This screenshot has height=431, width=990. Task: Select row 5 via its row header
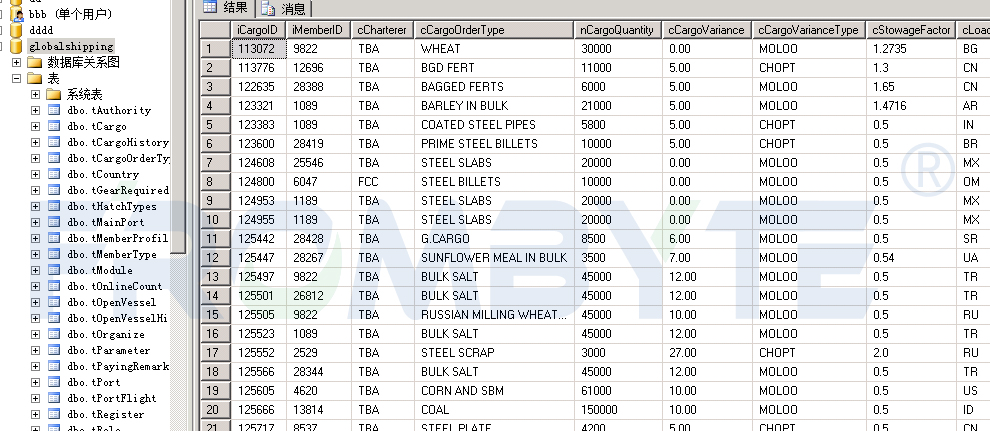[x=212, y=125]
